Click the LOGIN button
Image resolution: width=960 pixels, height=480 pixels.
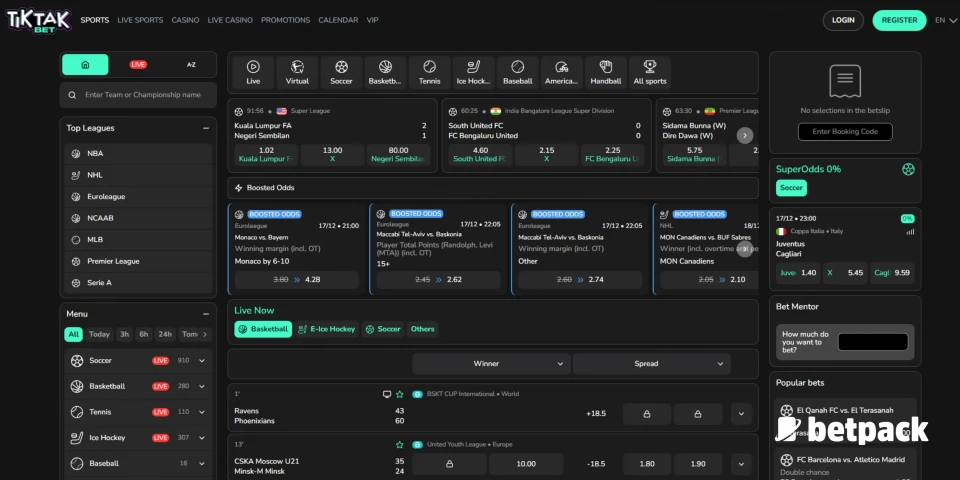coord(843,20)
